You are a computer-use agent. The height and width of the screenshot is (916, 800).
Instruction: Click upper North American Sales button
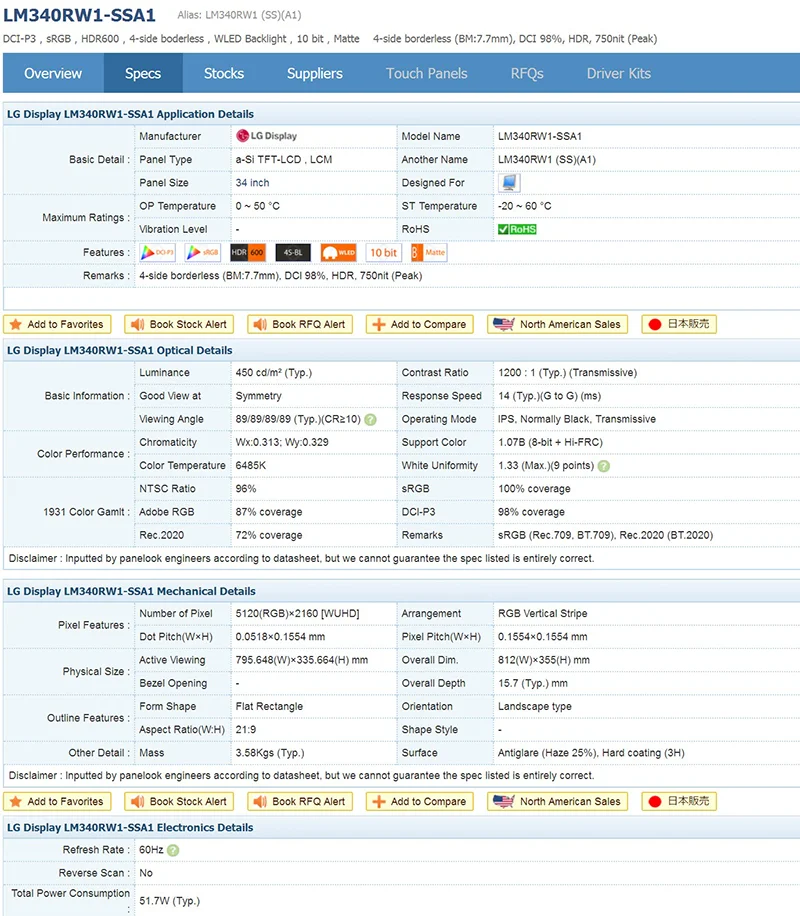(x=557, y=324)
